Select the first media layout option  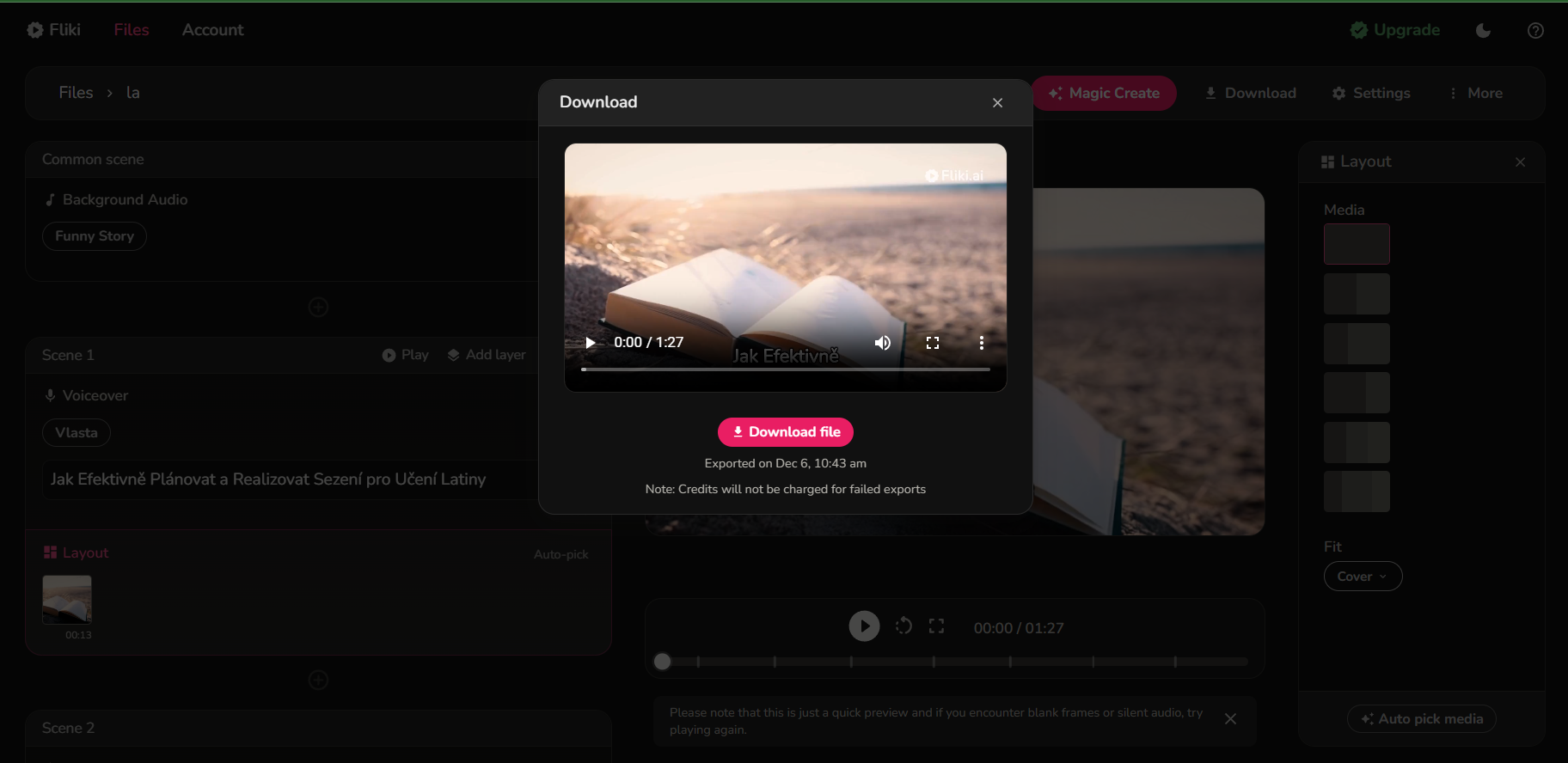[1357, 244]
